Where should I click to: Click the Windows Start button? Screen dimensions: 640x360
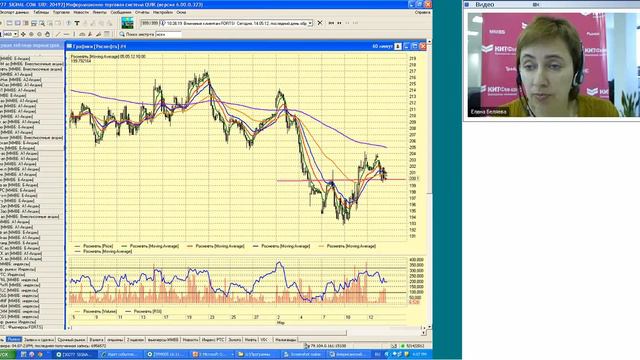click(x=7, y=354)
